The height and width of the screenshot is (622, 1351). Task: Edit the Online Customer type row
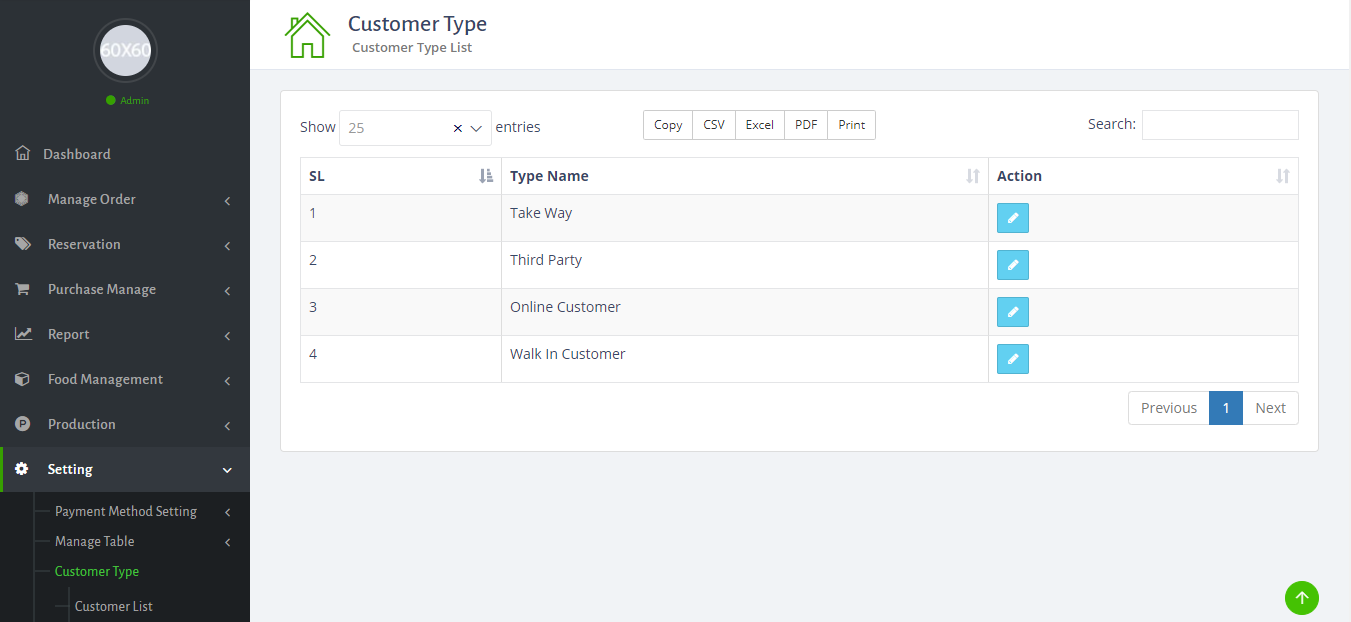[x=1012, y=312]
